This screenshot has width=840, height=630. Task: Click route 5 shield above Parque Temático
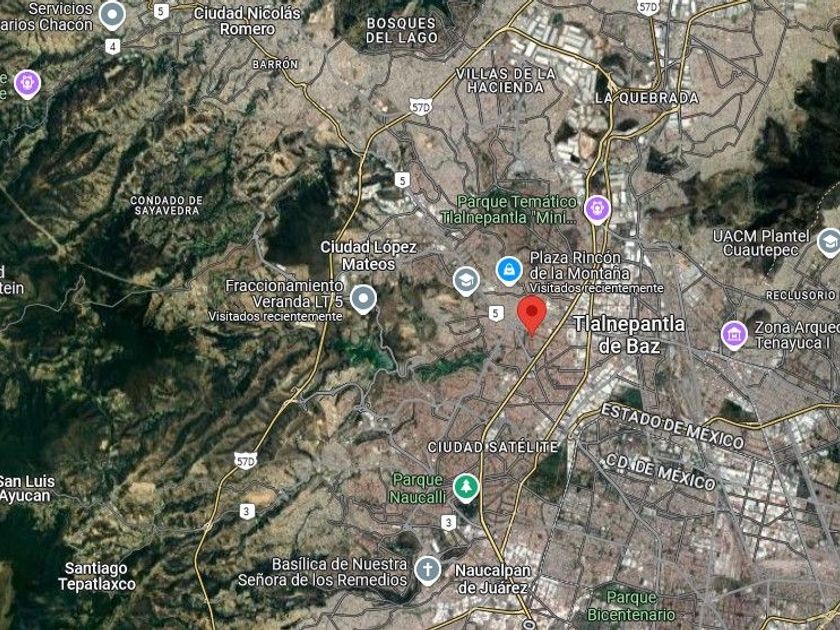pyautogui.click(x=402, y=180)
